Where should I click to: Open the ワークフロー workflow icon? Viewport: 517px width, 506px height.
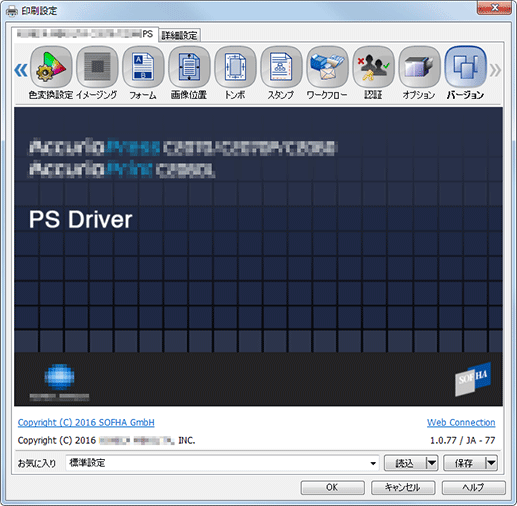[x=327, y=67]
